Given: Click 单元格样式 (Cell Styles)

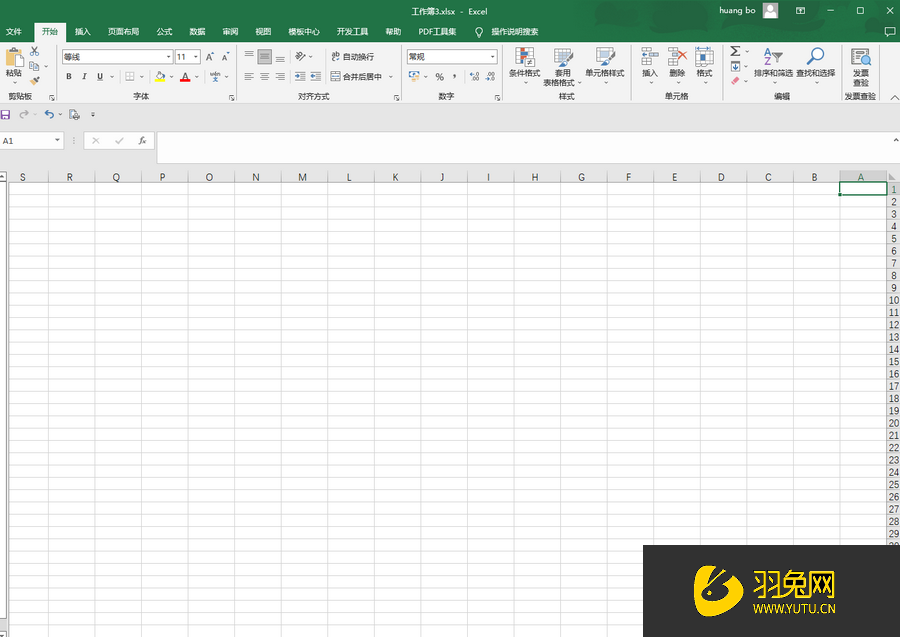Looking at the screenshot, I should (x=605, y=67).
